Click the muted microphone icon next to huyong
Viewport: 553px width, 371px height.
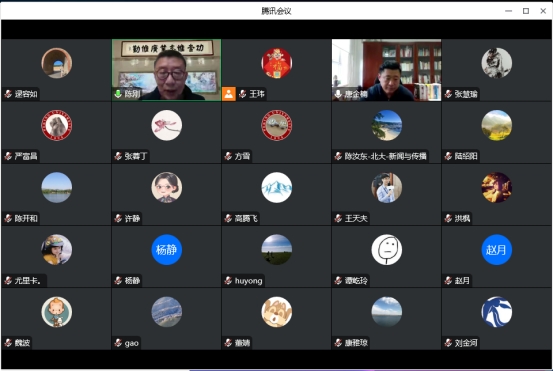coord(228,281)
